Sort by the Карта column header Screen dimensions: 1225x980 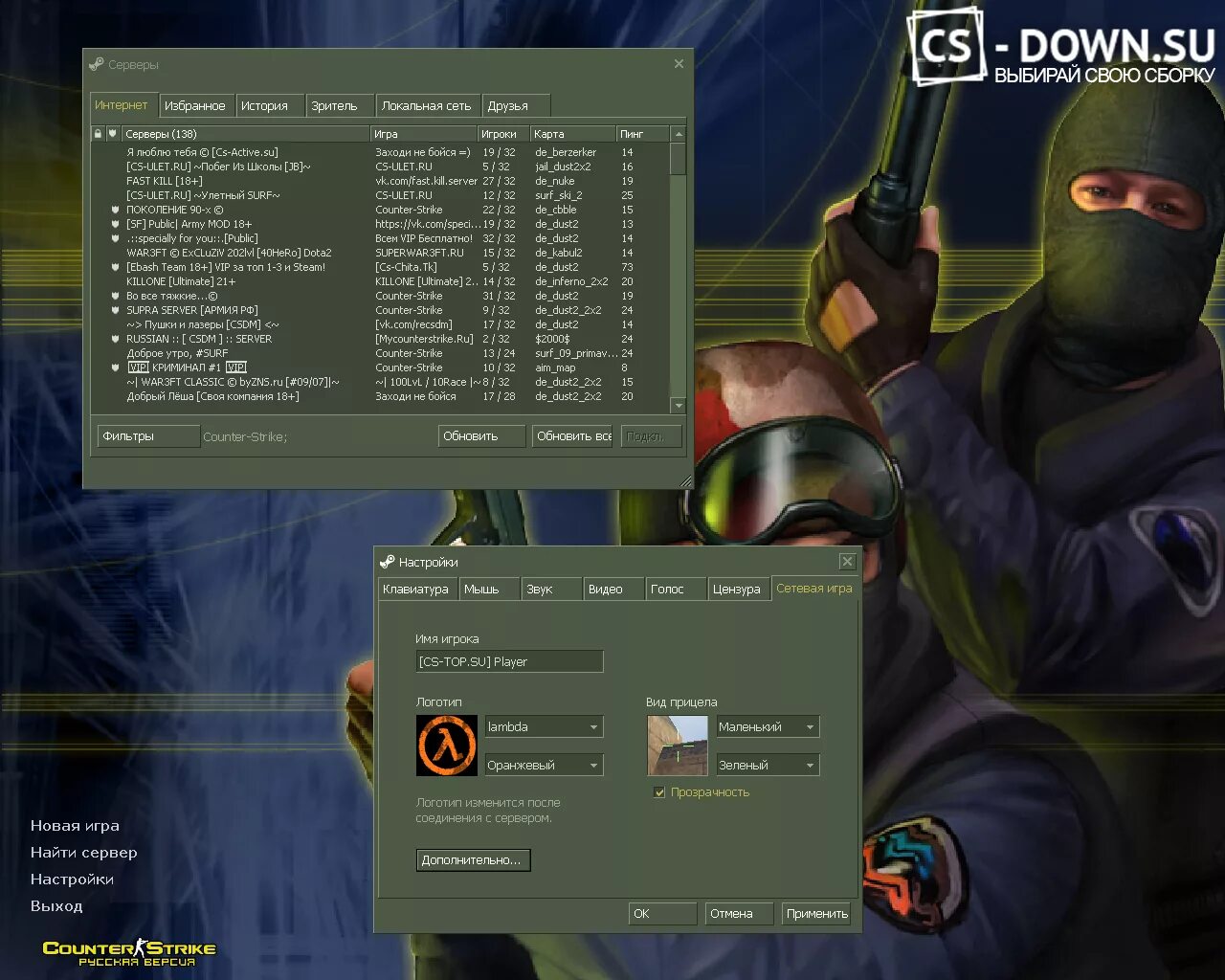[x=572, y=134]
